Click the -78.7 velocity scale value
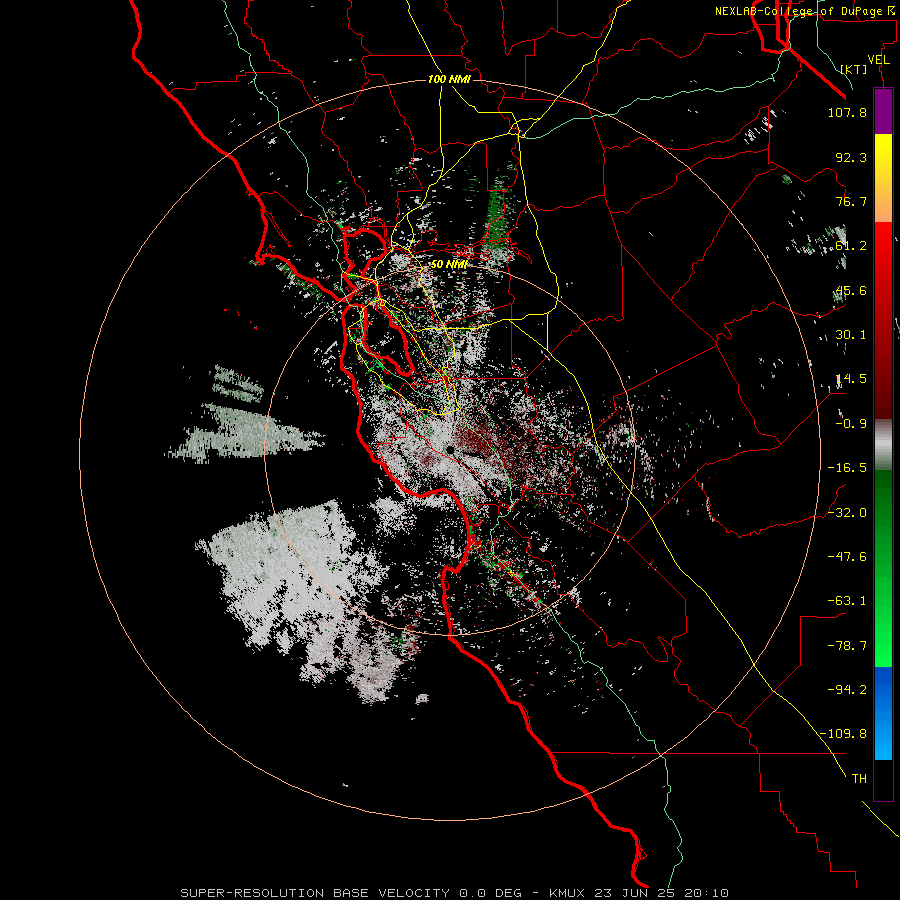 [847, 646]
